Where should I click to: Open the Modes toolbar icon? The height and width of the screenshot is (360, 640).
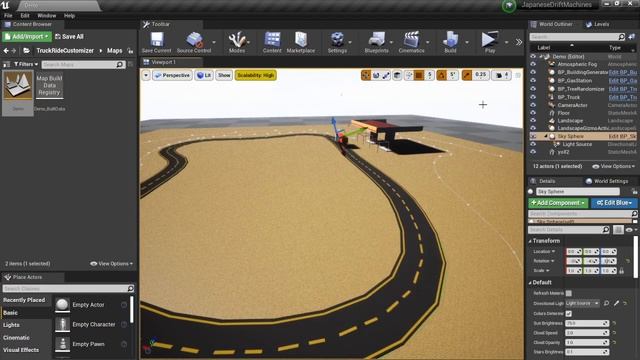pos(237,42)
